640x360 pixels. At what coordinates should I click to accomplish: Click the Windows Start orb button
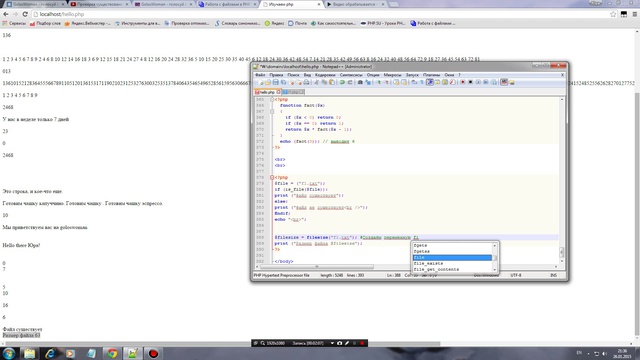(x=9, y=353)
